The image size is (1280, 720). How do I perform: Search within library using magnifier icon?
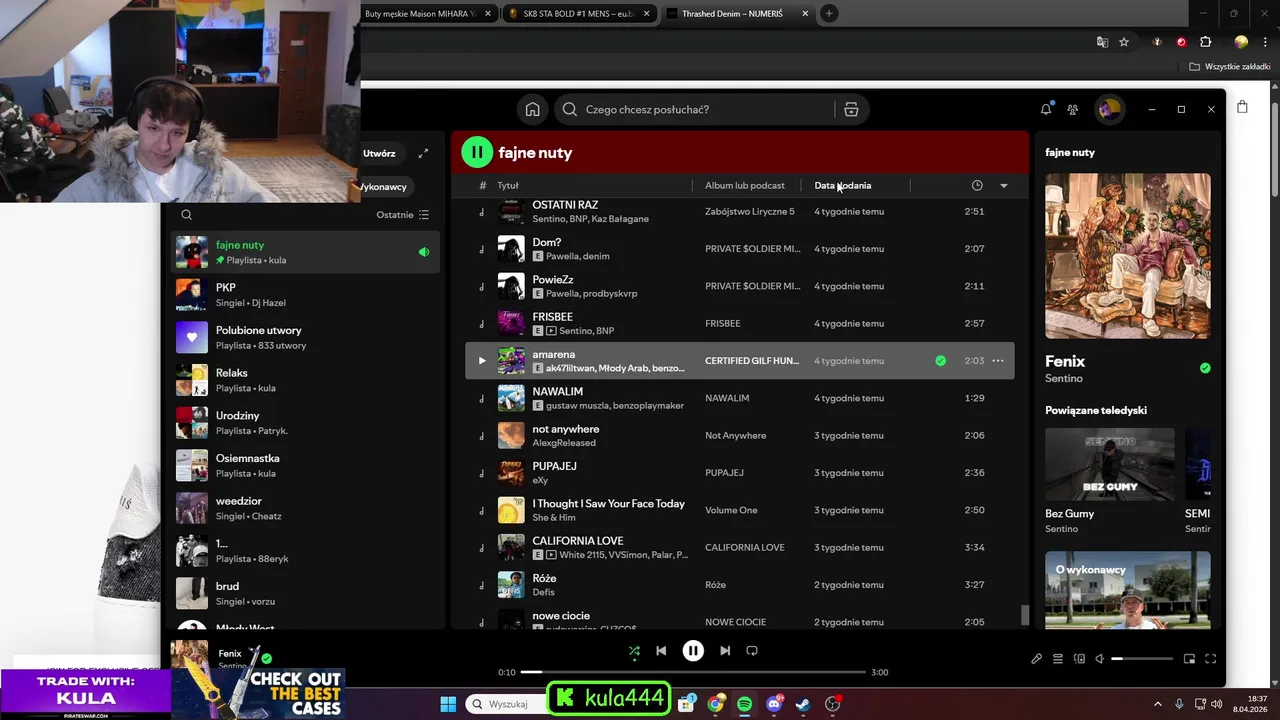coord(186,214)
